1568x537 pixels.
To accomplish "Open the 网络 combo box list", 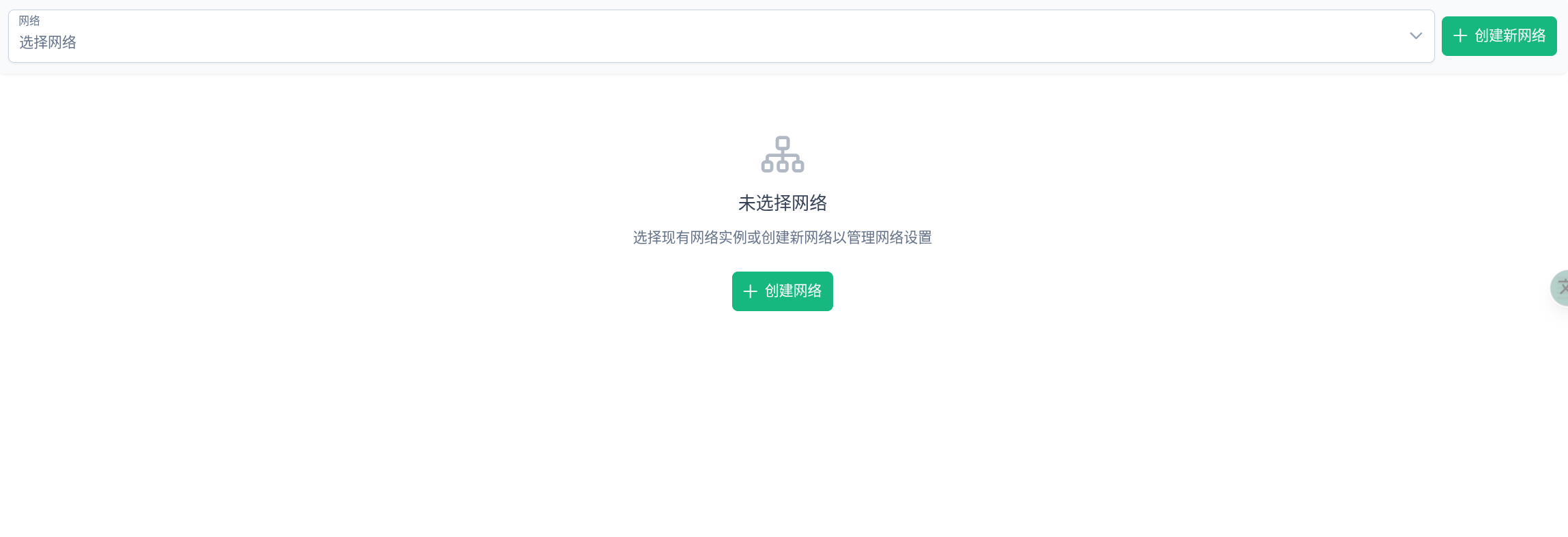I will tap(721, 36).
